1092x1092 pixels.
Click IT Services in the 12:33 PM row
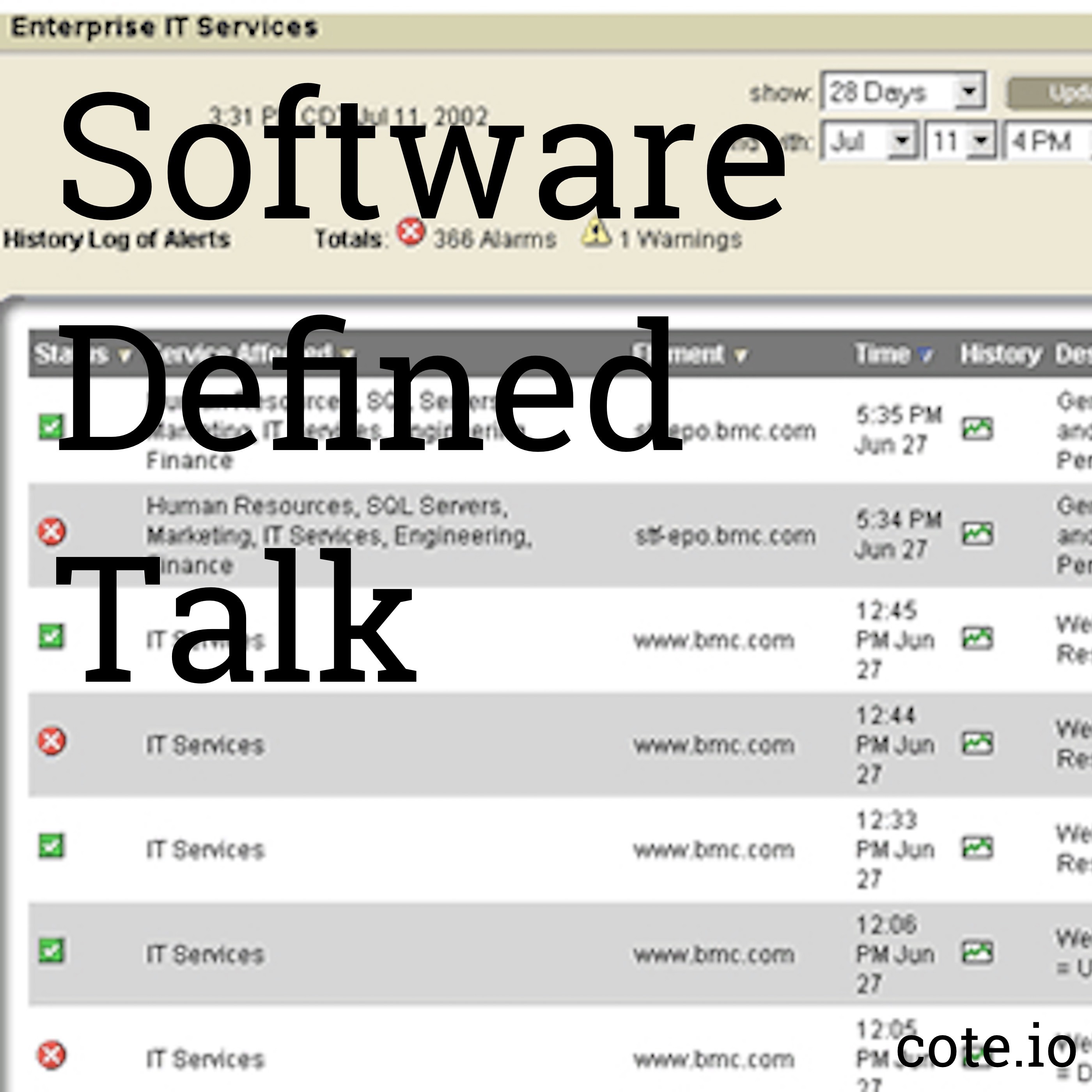pyautogui.click(x=205, y=849)
